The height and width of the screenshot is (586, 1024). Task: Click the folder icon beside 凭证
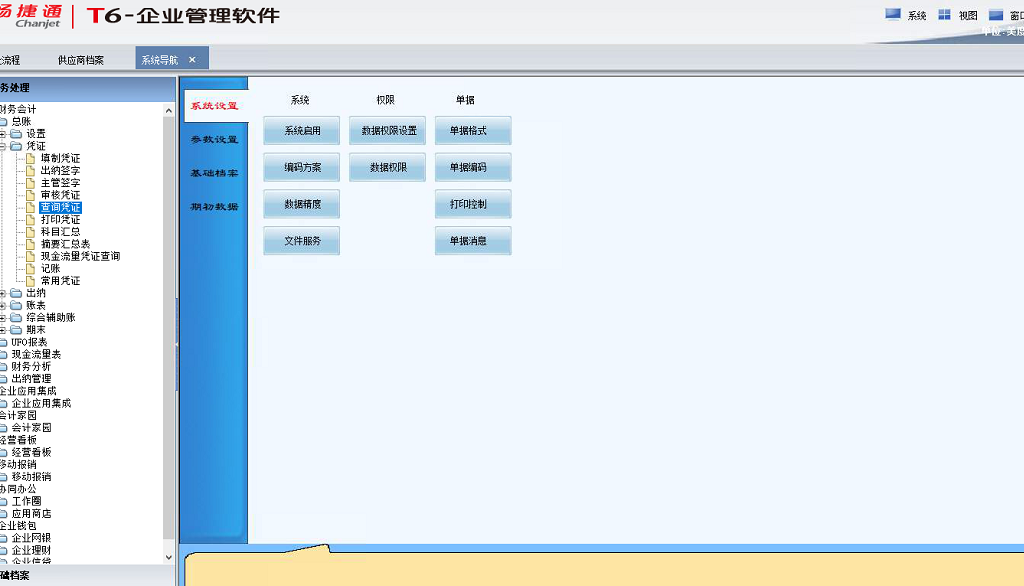[x=16, y=146]
